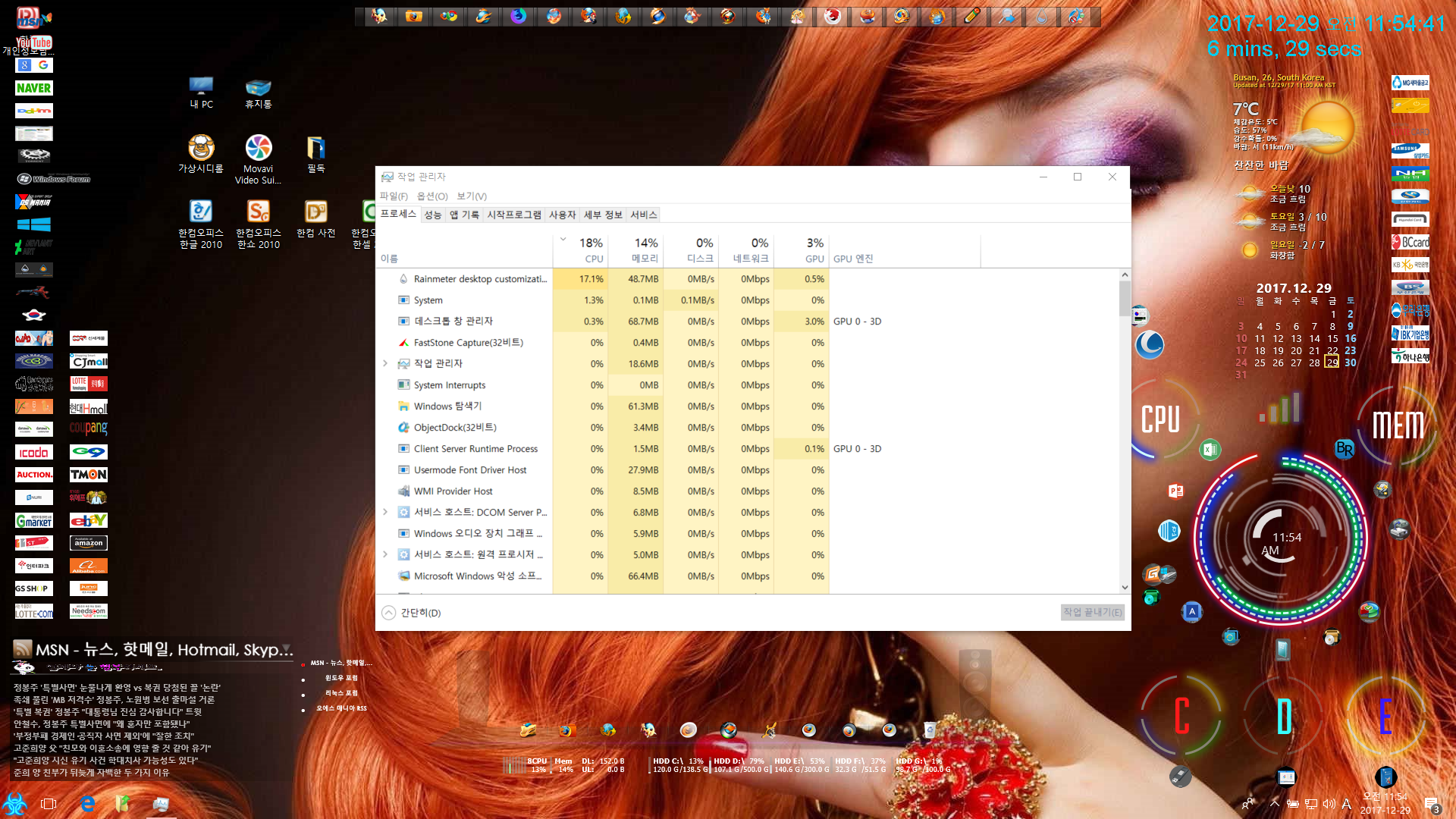This screenshot has width=1456, height=819.
Task: Click the YouTube shortcut icon
Action: [34, 42]
